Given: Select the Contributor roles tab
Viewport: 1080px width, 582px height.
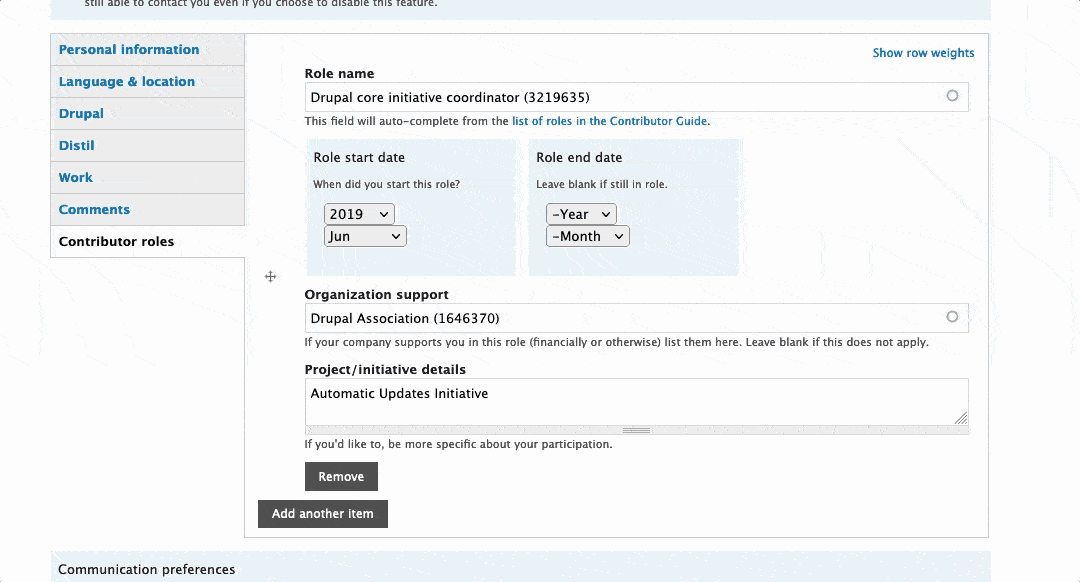Looking at the screenshot, I should (x=116, y=242).
